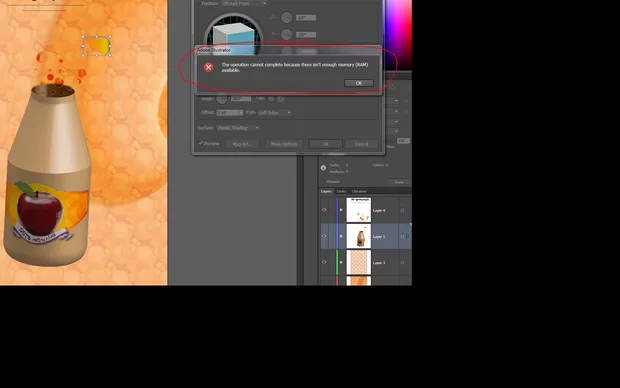The image size is (620, 388).
Task: Turn the cap on for solid appearance
Action: (x=271, y=99)
